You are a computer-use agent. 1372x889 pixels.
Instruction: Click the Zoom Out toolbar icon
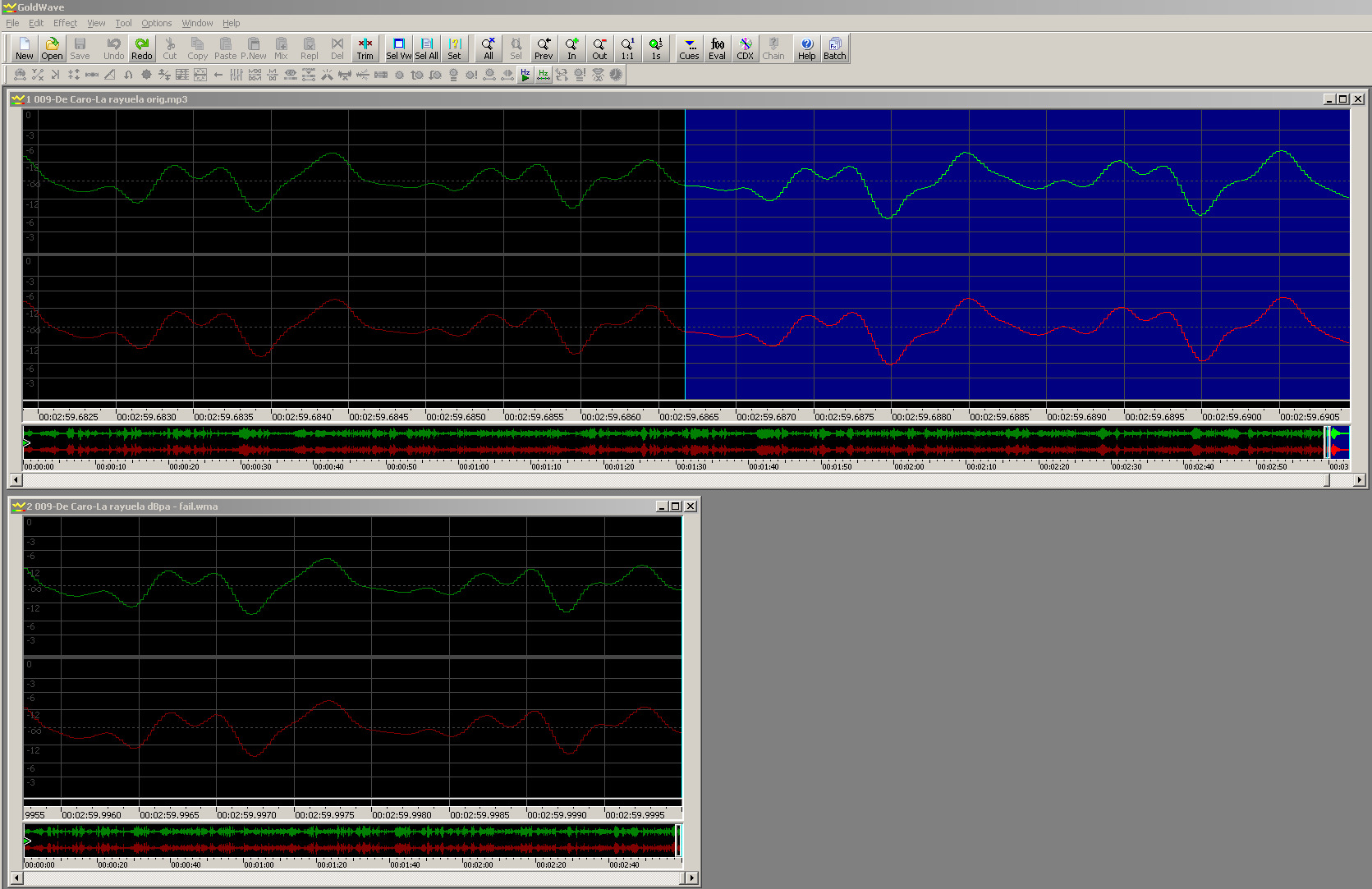(599, 48)
